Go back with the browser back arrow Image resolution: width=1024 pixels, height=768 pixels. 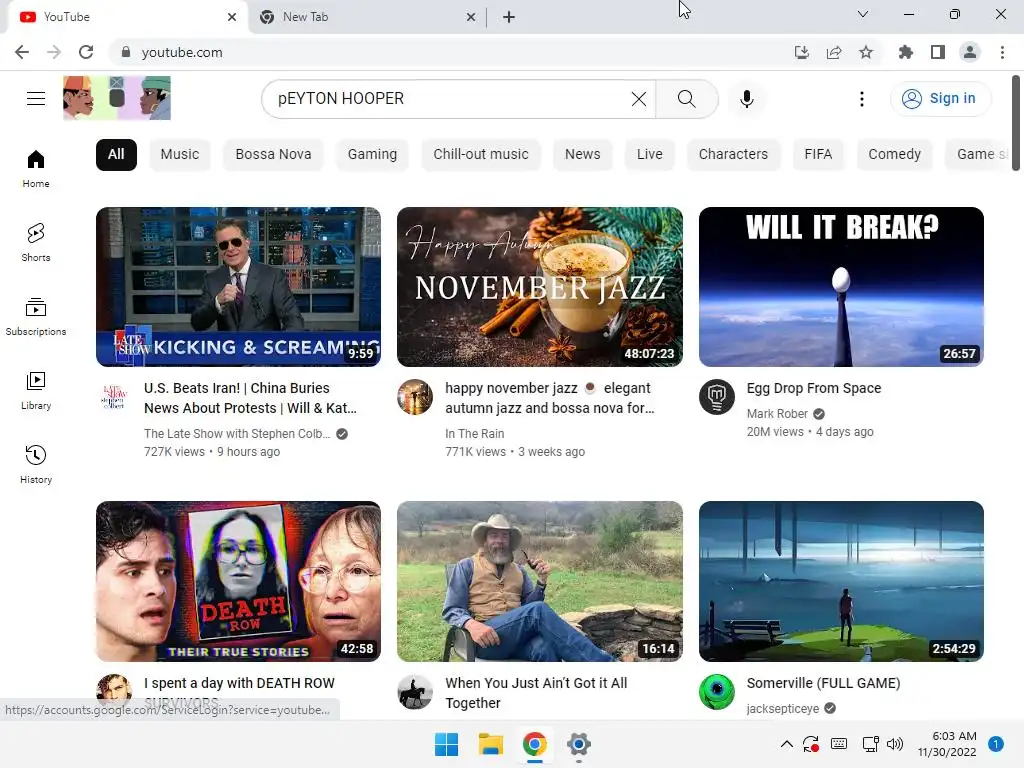(22, 52)
